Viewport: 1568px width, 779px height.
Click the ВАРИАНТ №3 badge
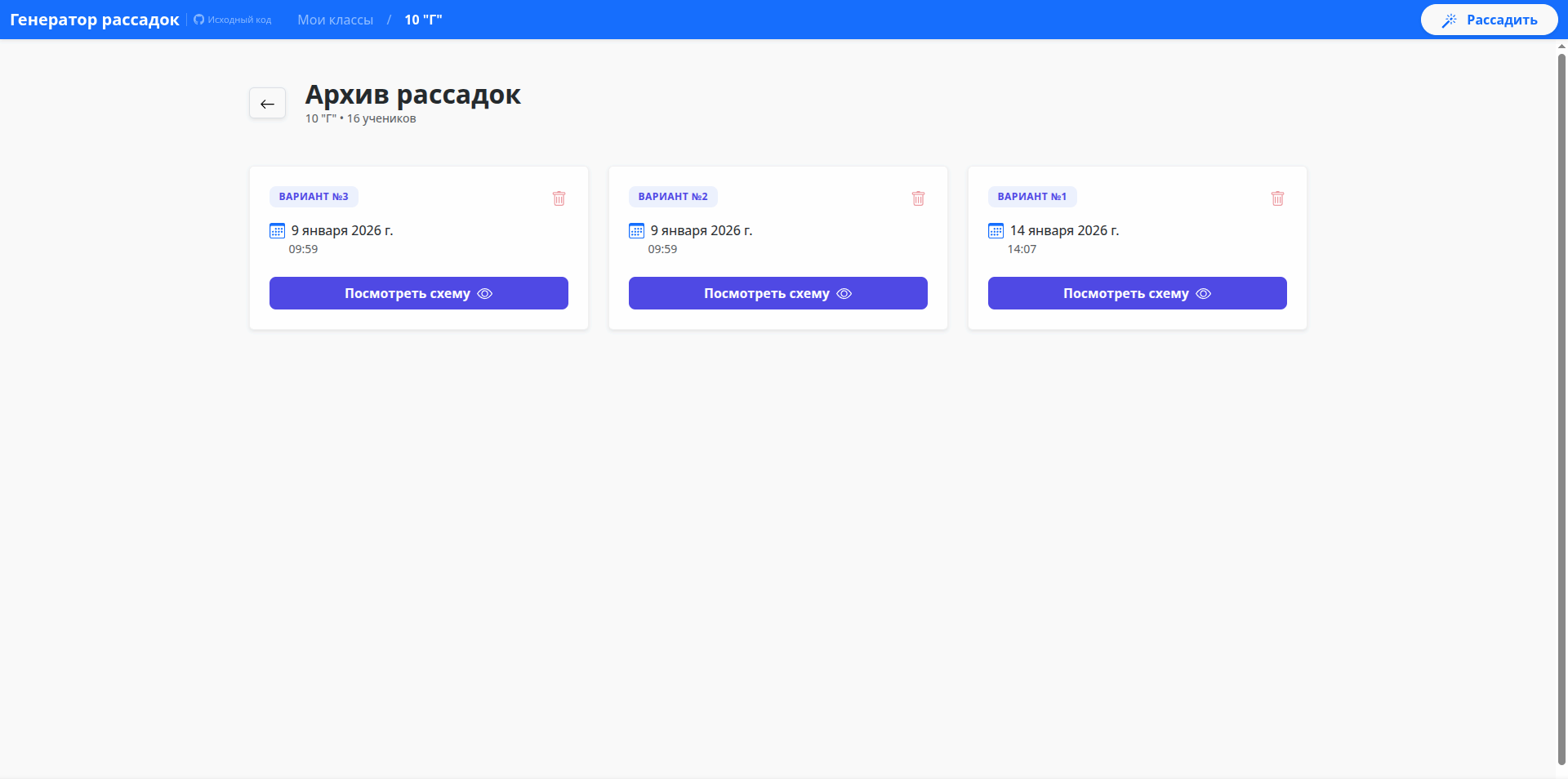coord(314,197)
